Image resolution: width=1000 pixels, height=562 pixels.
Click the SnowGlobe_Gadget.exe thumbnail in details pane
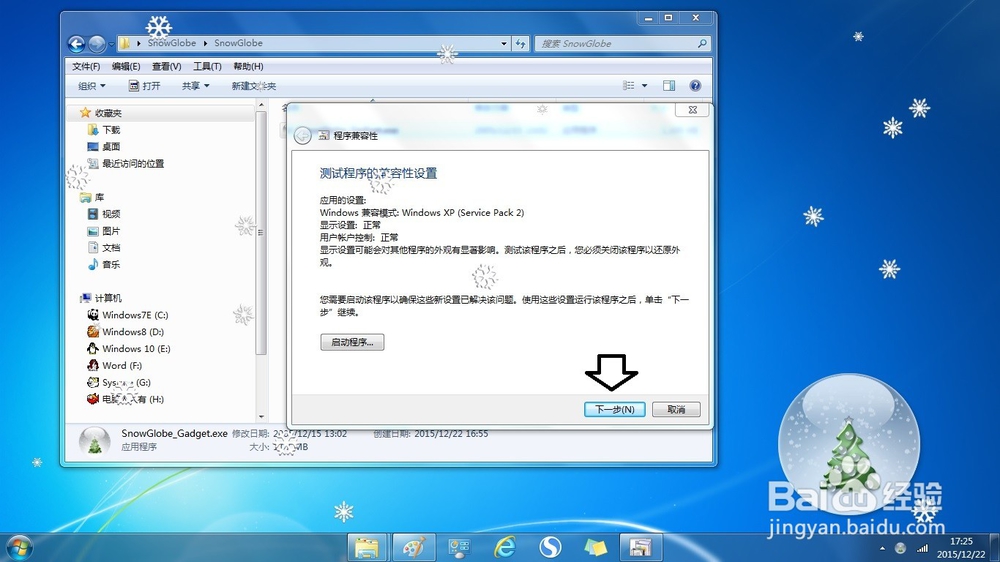(94, 441)
